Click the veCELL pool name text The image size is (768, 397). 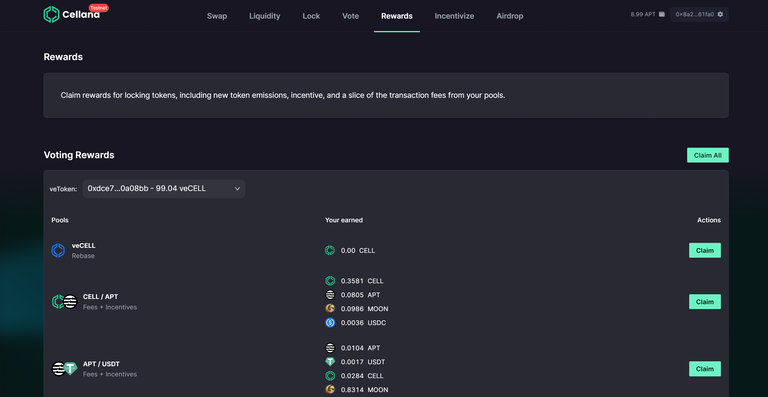click(x=83, y=246)
